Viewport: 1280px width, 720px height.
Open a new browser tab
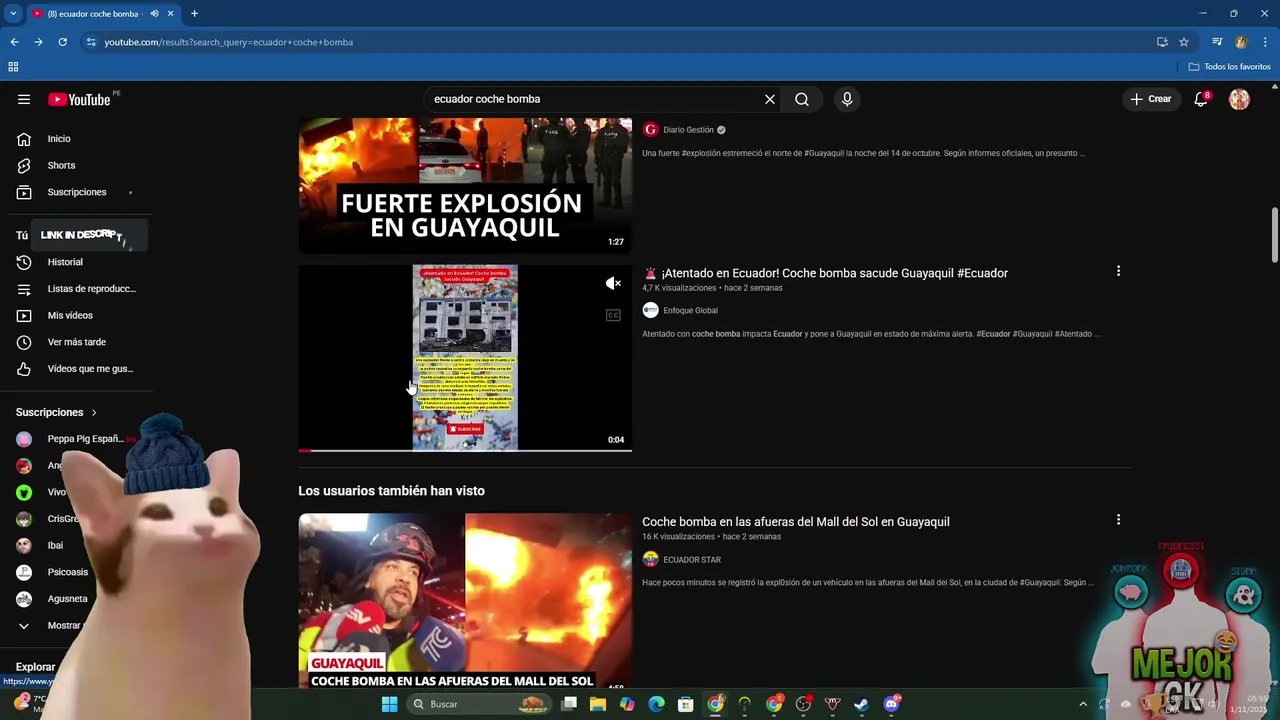click(x=194, y=14)
